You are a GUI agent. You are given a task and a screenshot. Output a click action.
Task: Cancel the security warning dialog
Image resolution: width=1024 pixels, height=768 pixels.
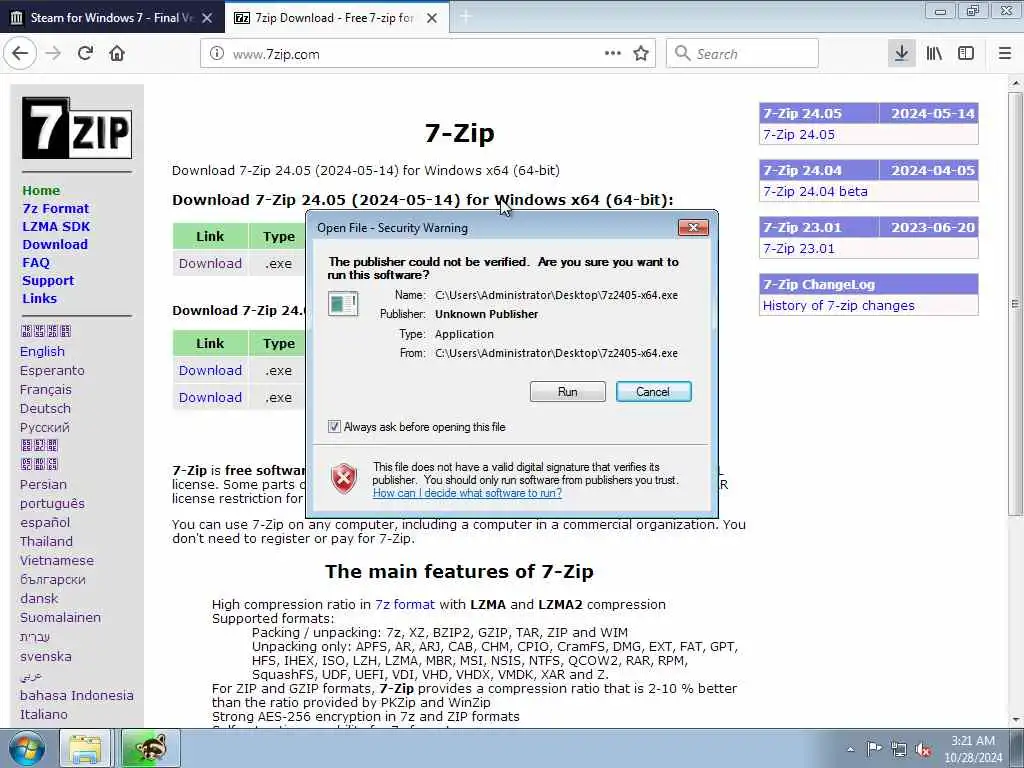point(653,392)
